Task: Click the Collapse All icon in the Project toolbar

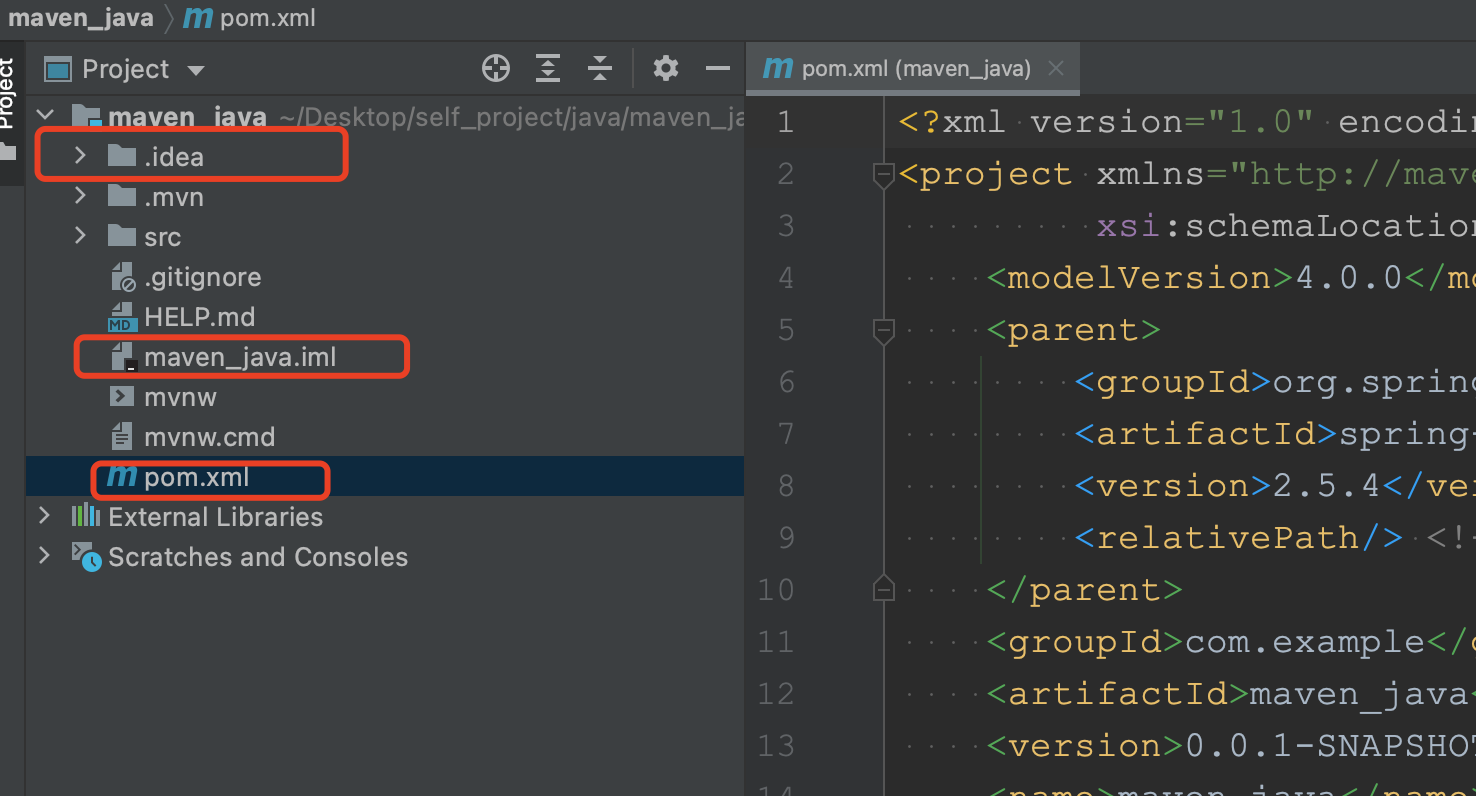Action: 600,69
